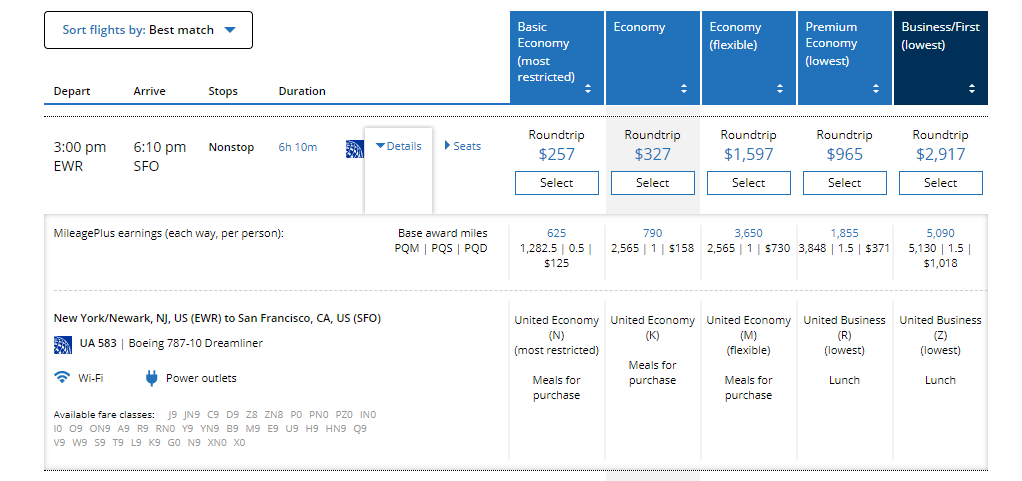Select the $327 Economy fare
This screenshot has width=1022, height=481.
point(652,183)
